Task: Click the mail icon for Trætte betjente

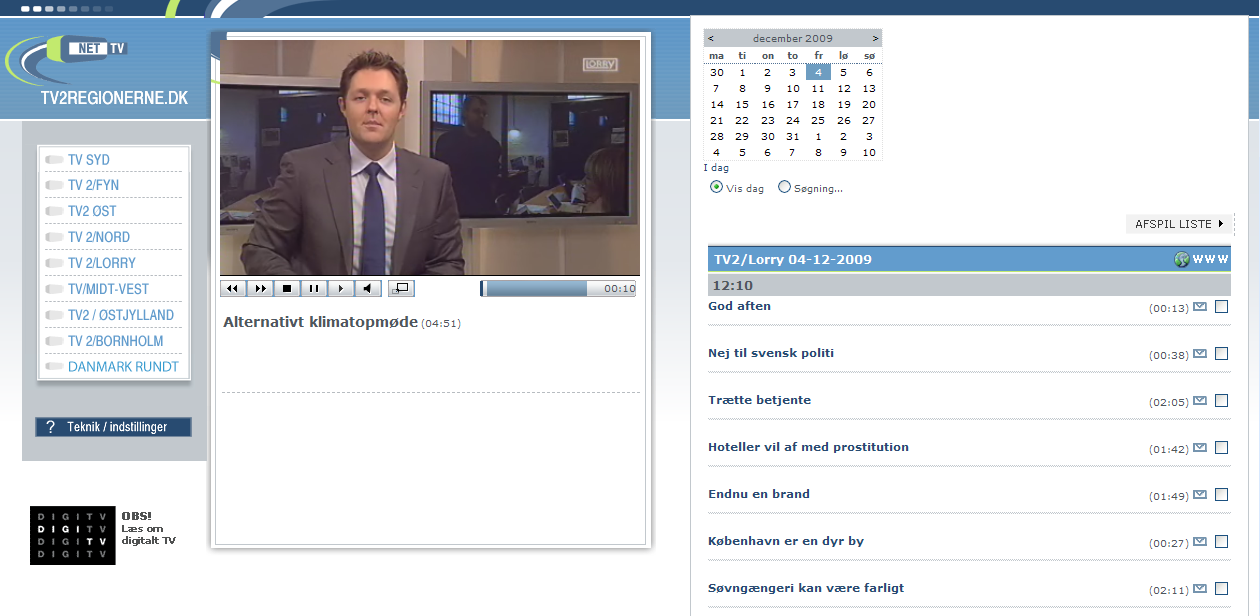Action: (x=1200, y=401)
